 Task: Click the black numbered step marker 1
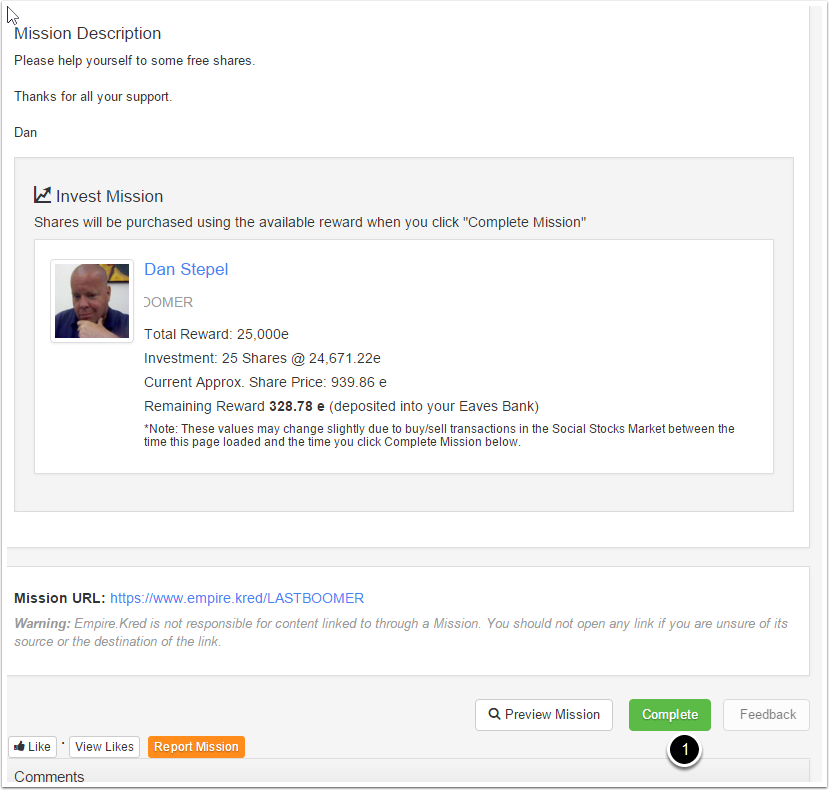click(685, 751)
